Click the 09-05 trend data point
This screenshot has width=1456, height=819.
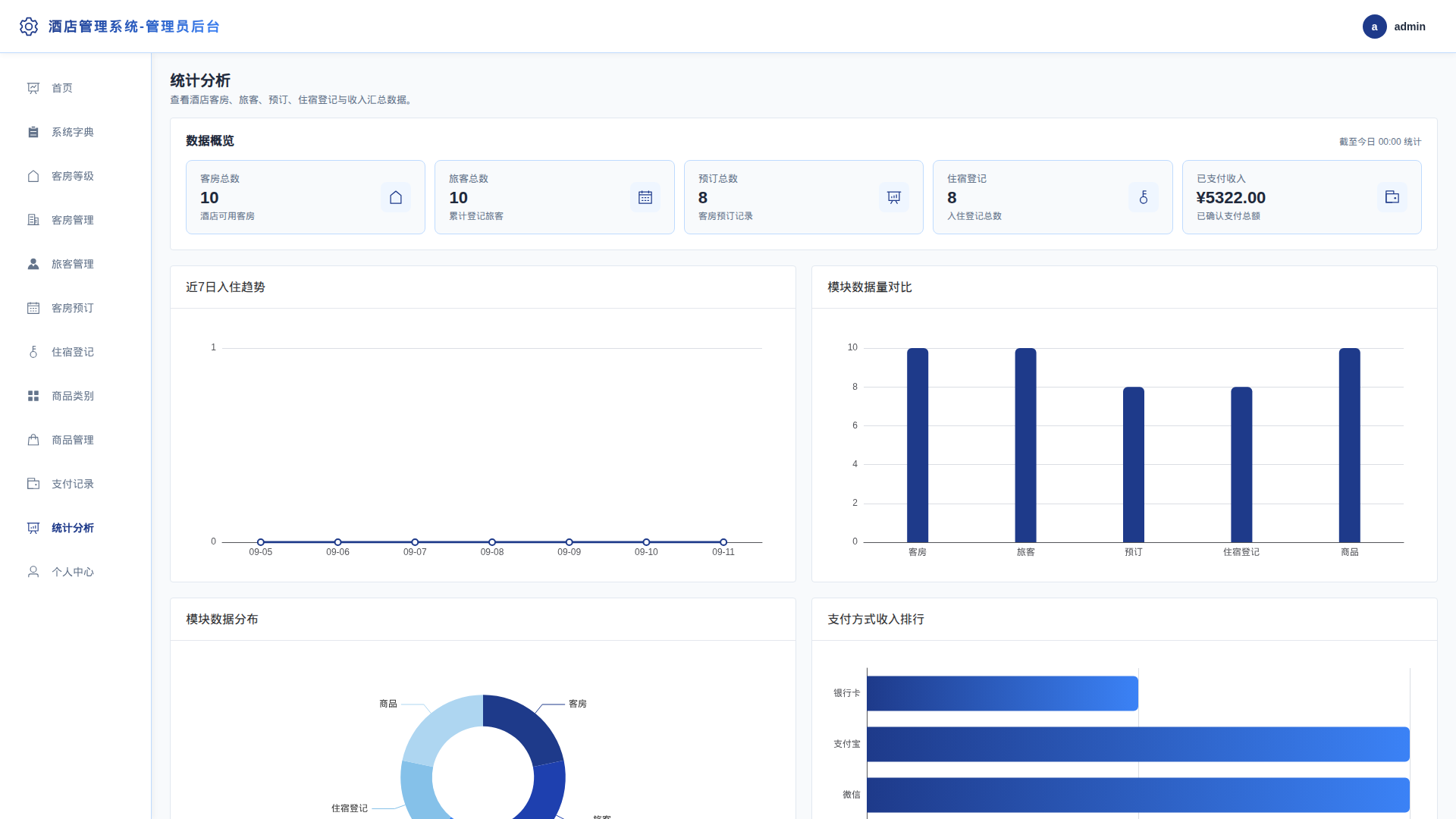pyautogui.click(x=261, y=542)
